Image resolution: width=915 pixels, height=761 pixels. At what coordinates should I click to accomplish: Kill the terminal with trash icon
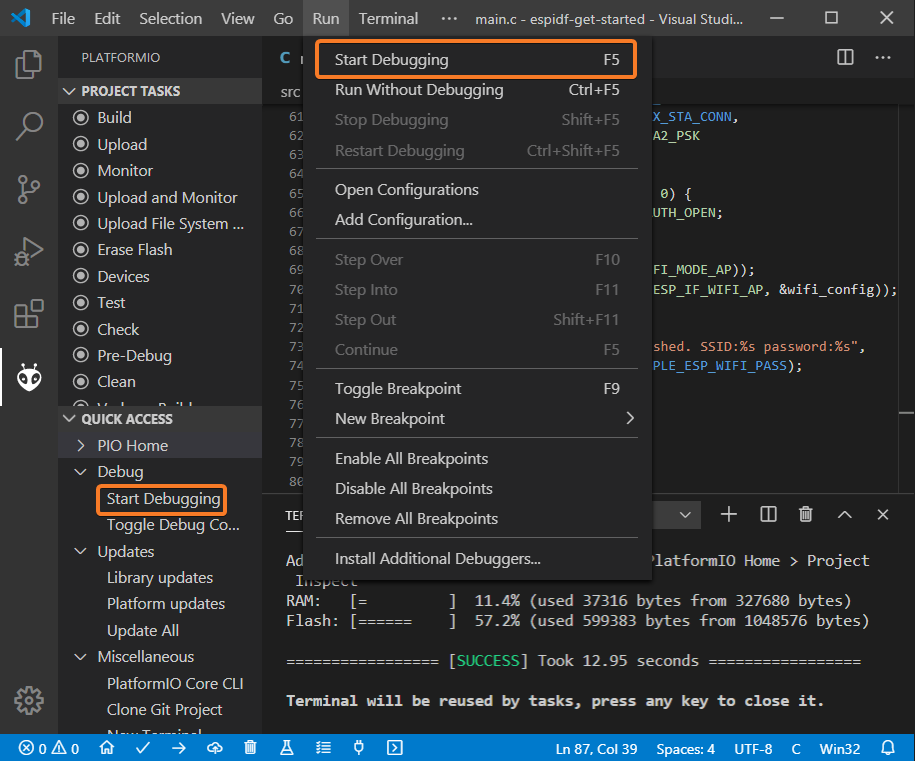coord(806,514)
